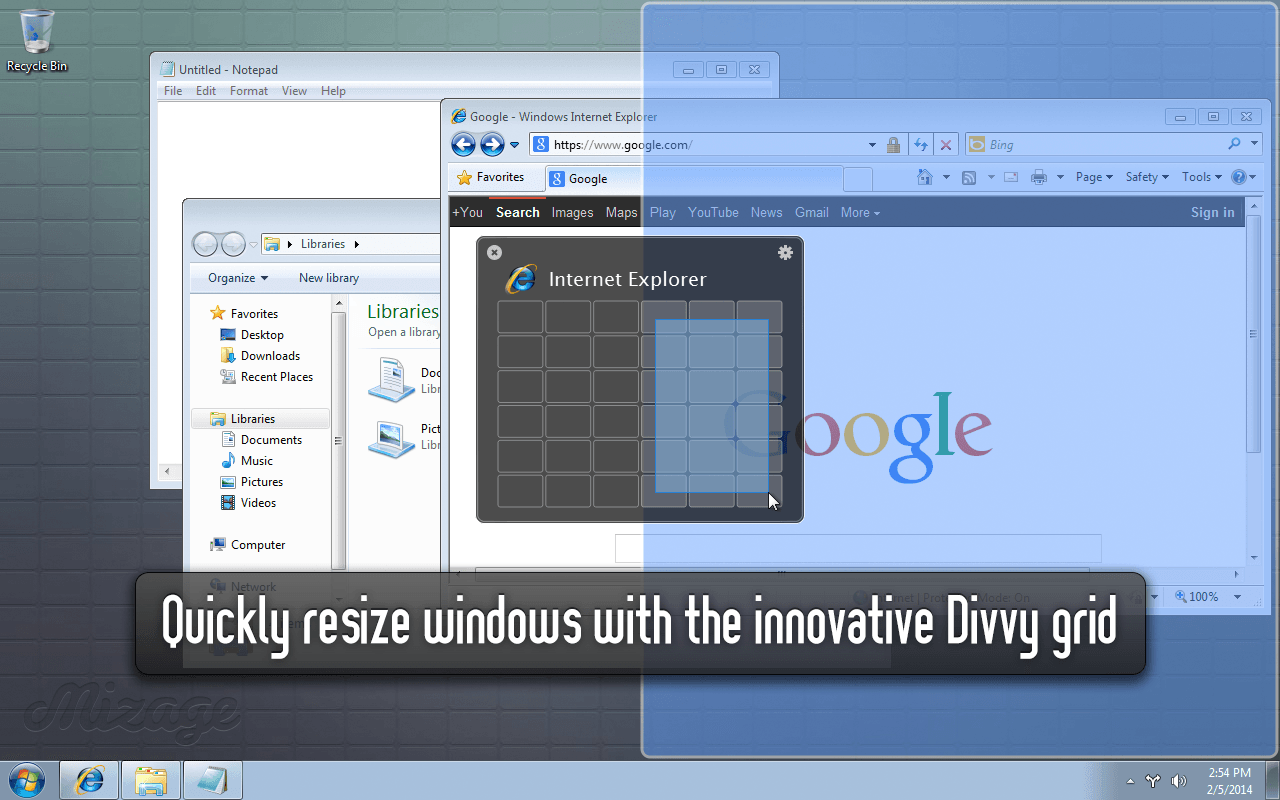Expand the More menu in the Google bar
The width and height of the screenshot is (1280, 800).
tap(860, 212)
